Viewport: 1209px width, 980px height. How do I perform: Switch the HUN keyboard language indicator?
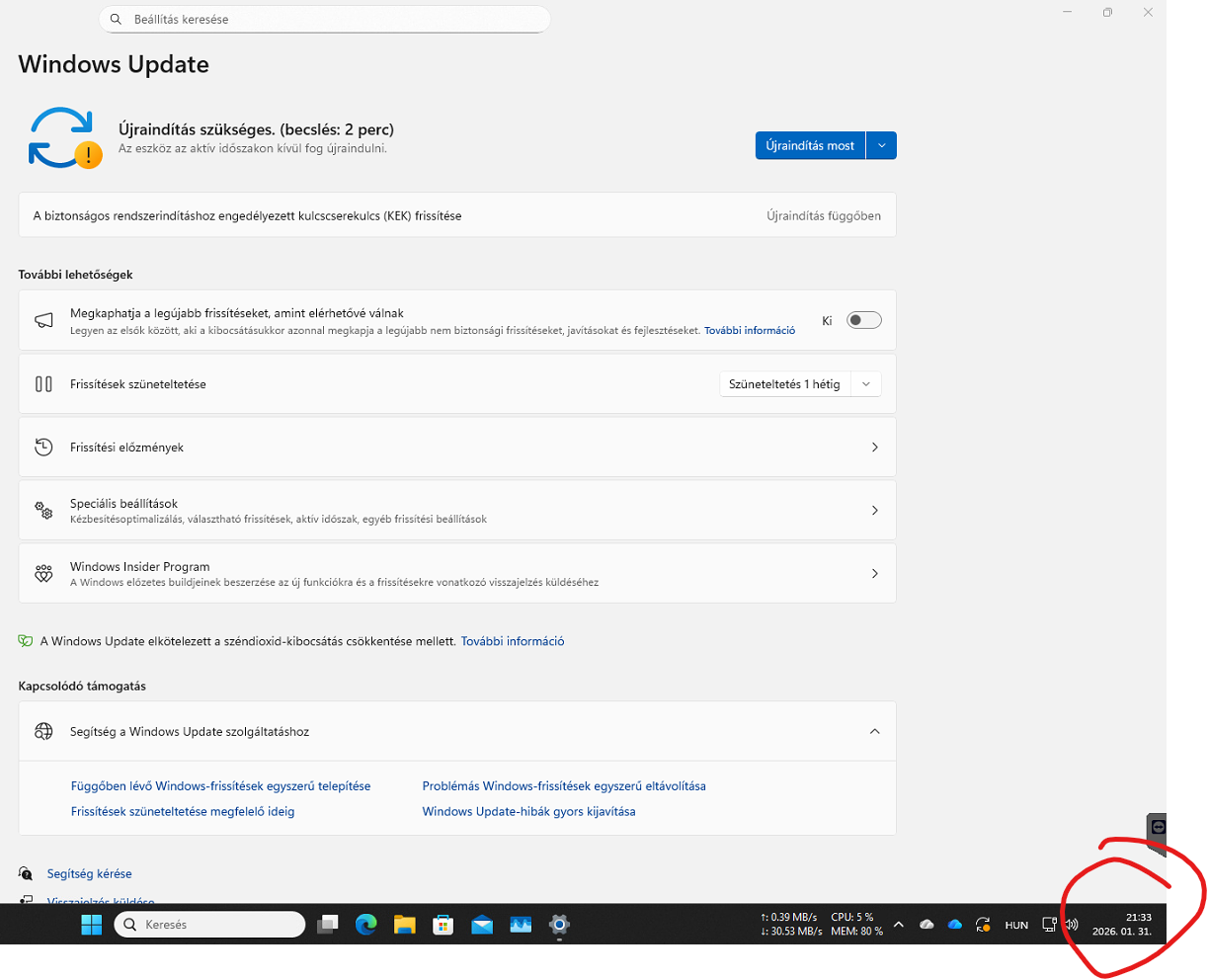pyautogui.click(x=1016, y=925)
